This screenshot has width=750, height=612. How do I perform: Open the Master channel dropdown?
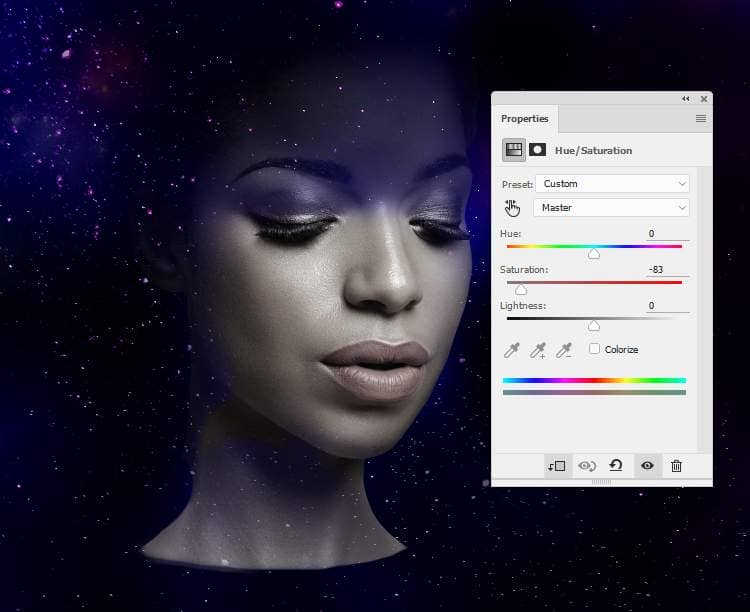(611, 208)
